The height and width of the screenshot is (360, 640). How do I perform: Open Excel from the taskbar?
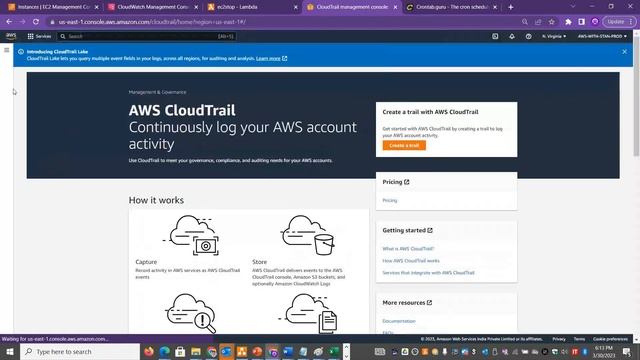[x=334, y=351]
